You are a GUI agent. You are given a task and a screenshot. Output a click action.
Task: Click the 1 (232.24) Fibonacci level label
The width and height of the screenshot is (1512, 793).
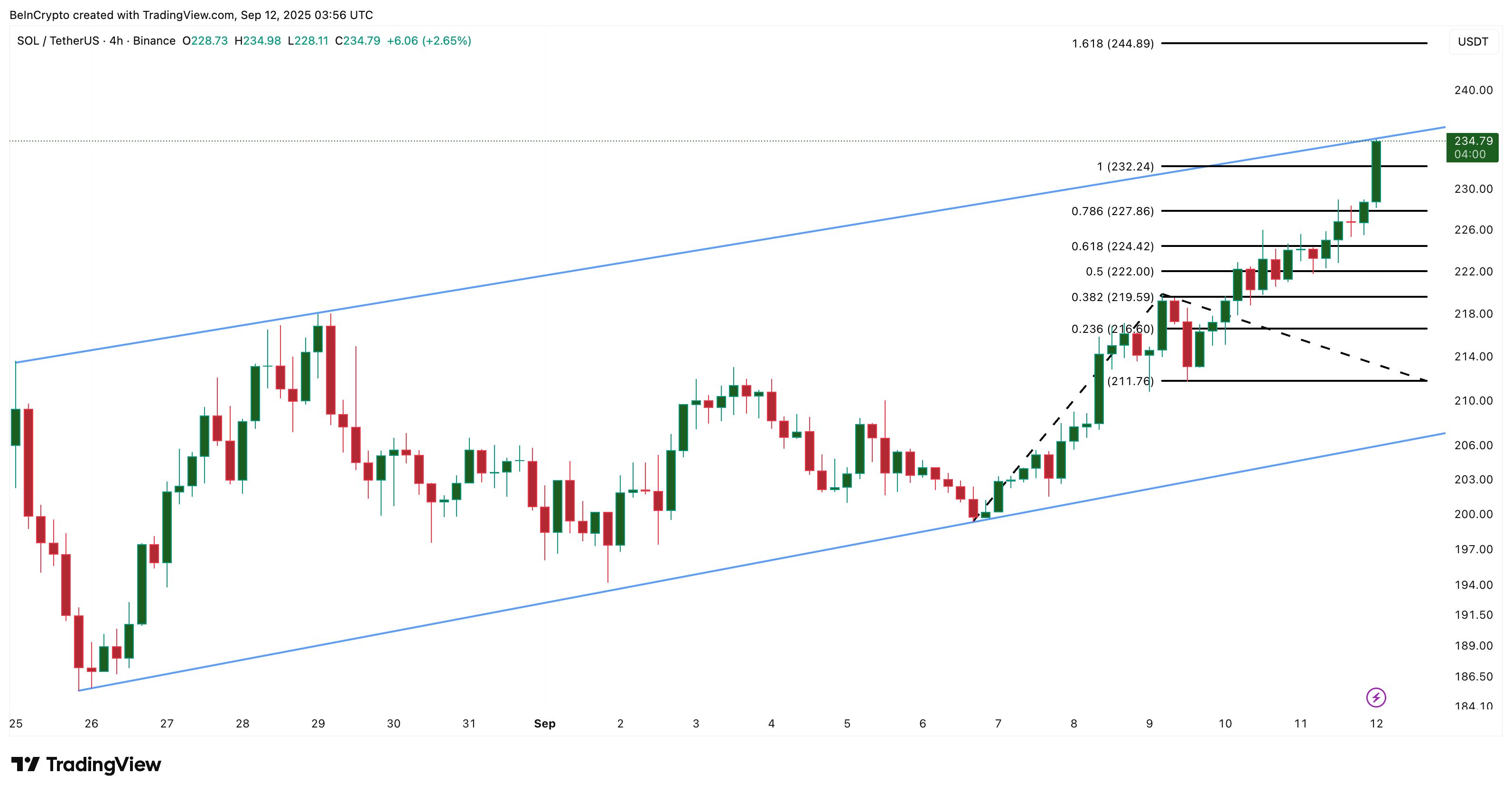(1125, 167)
